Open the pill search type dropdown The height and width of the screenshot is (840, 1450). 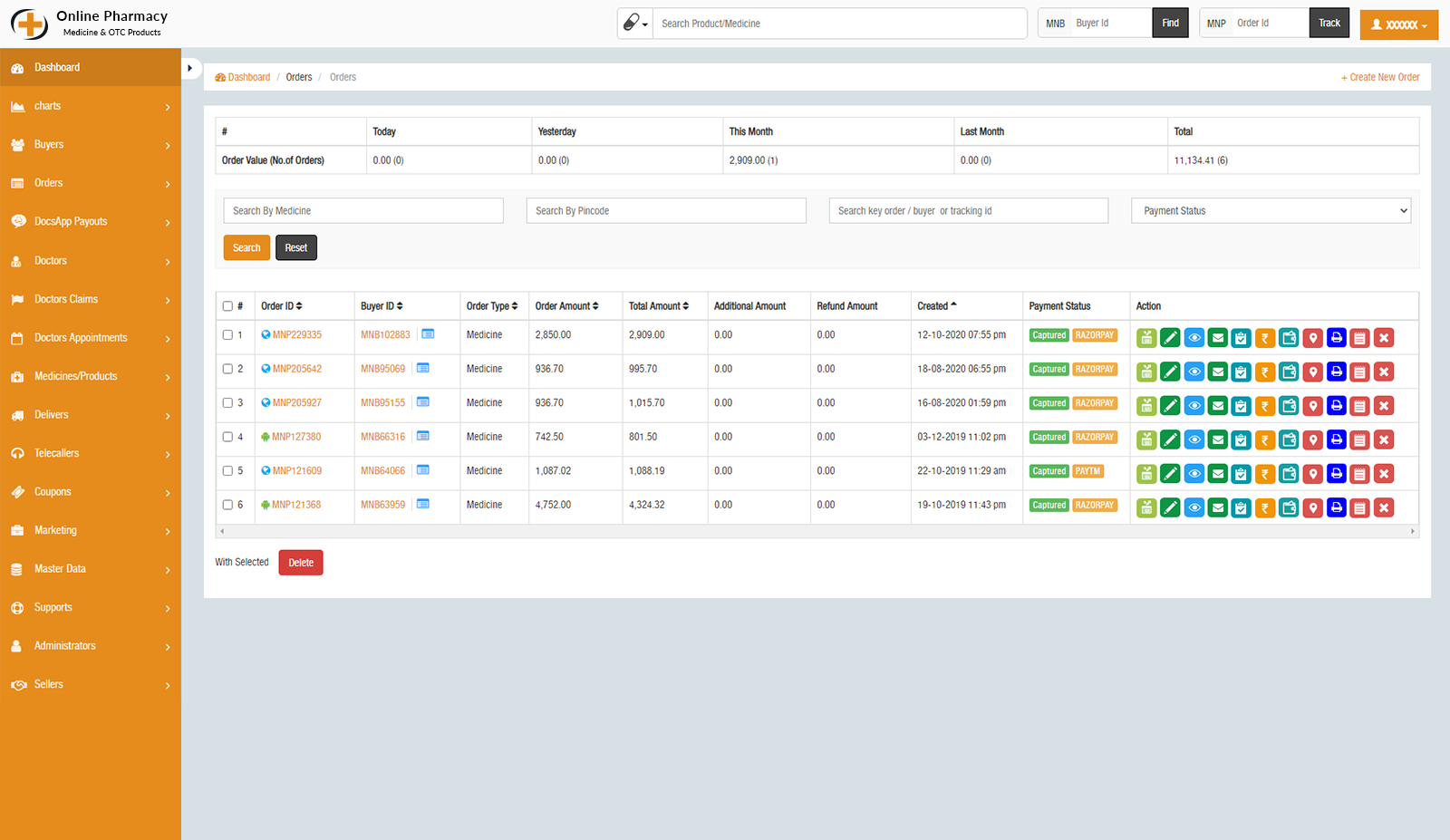[635, 24]
